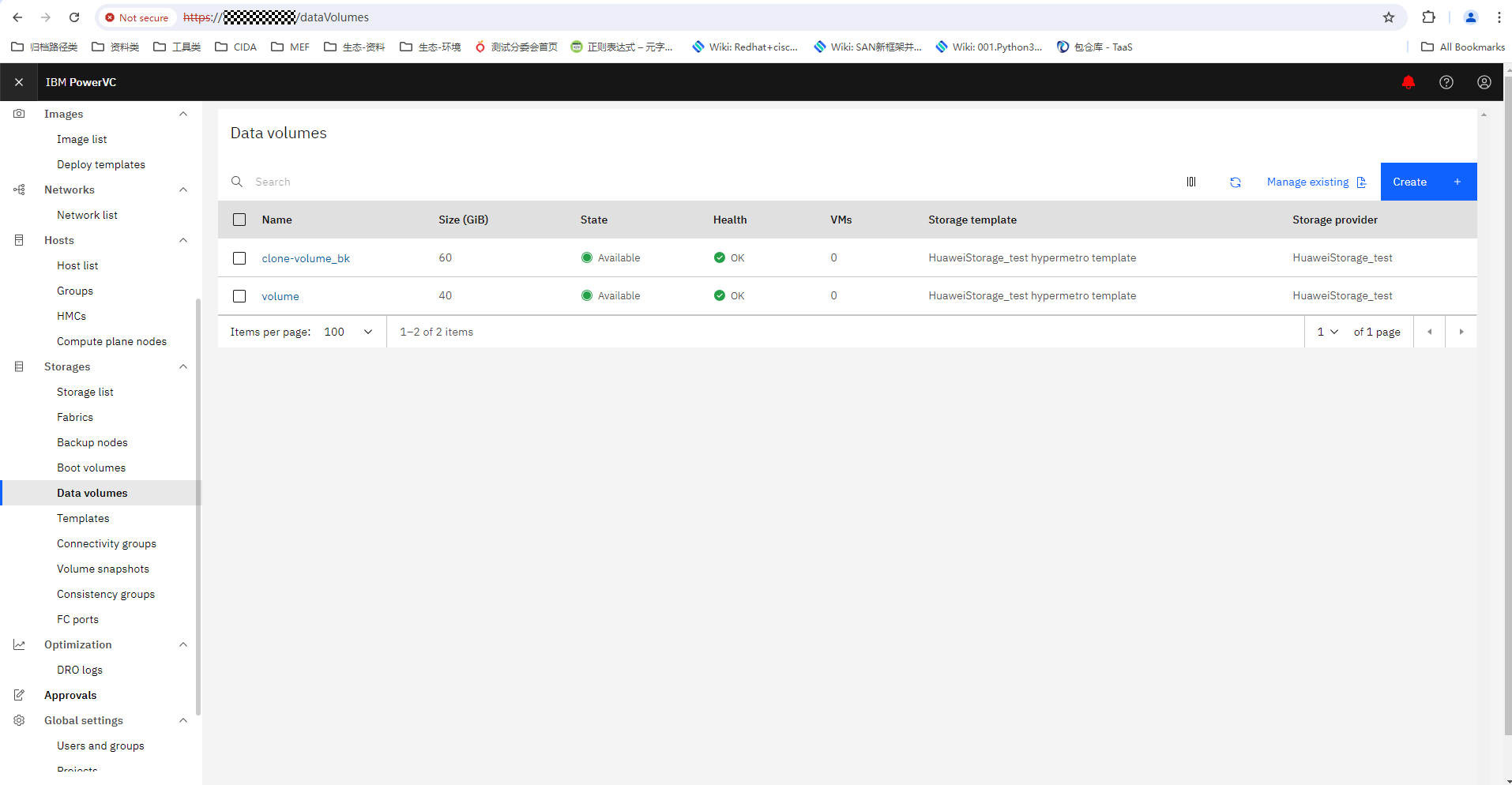Open Host list in sidebar
The width and height of the screenshot is (1512, 785).
(x=77, y=265)
